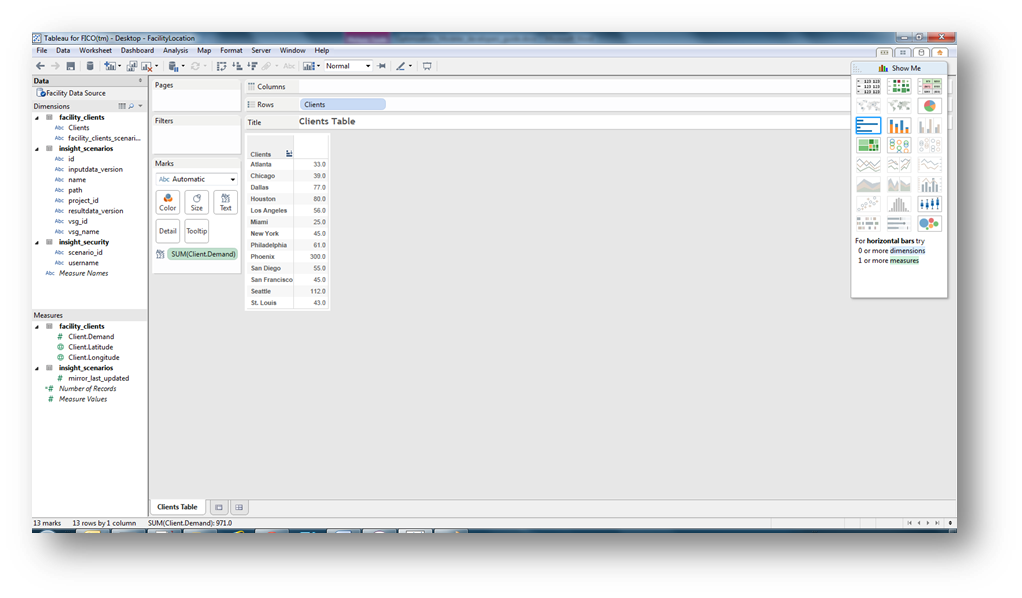Viewport: 1022px width, 598px height.
Task: Click the Seattle row label
Action: [261, 292]
